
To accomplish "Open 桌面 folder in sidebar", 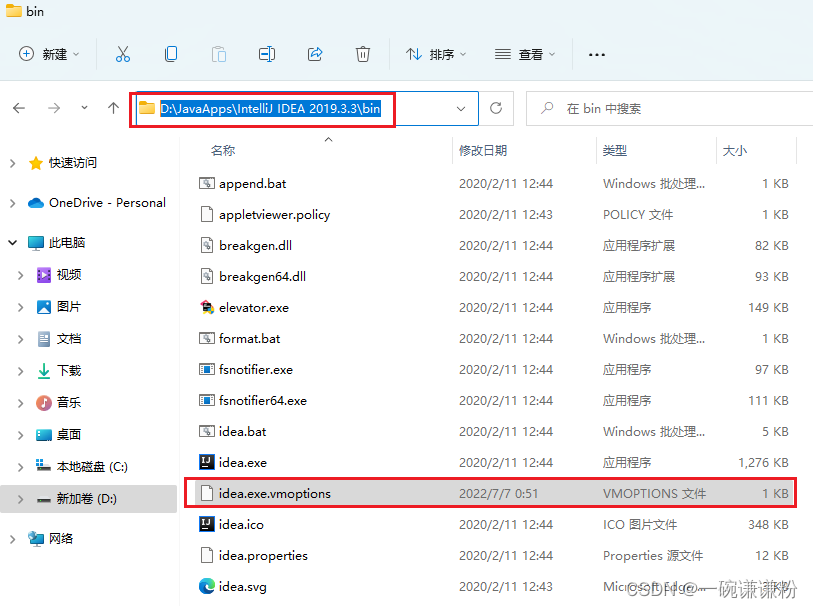I will pyautogui.click(x=69, y=434).
